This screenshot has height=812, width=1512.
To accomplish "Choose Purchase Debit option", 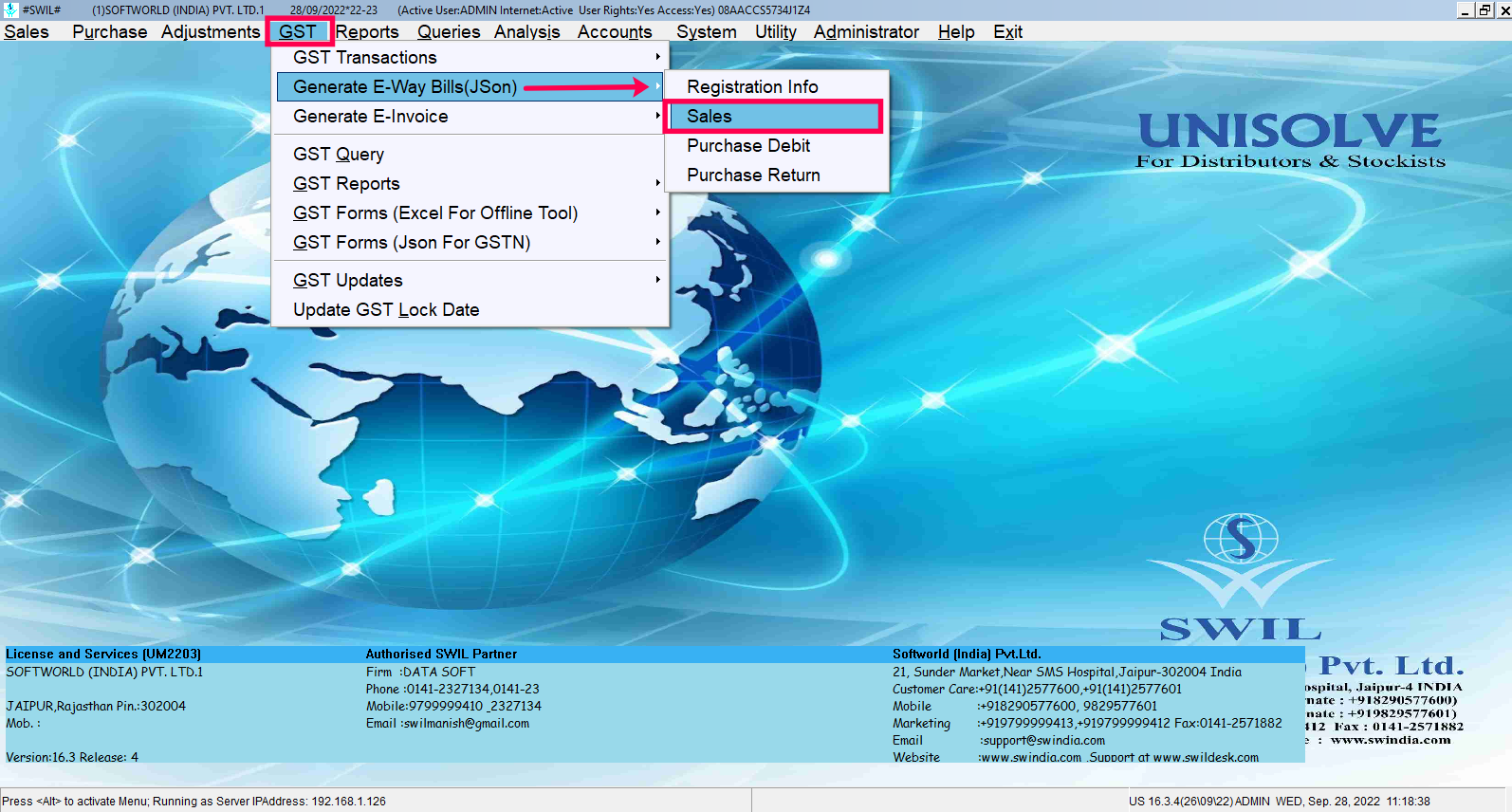I will click(x=777, y=146).
